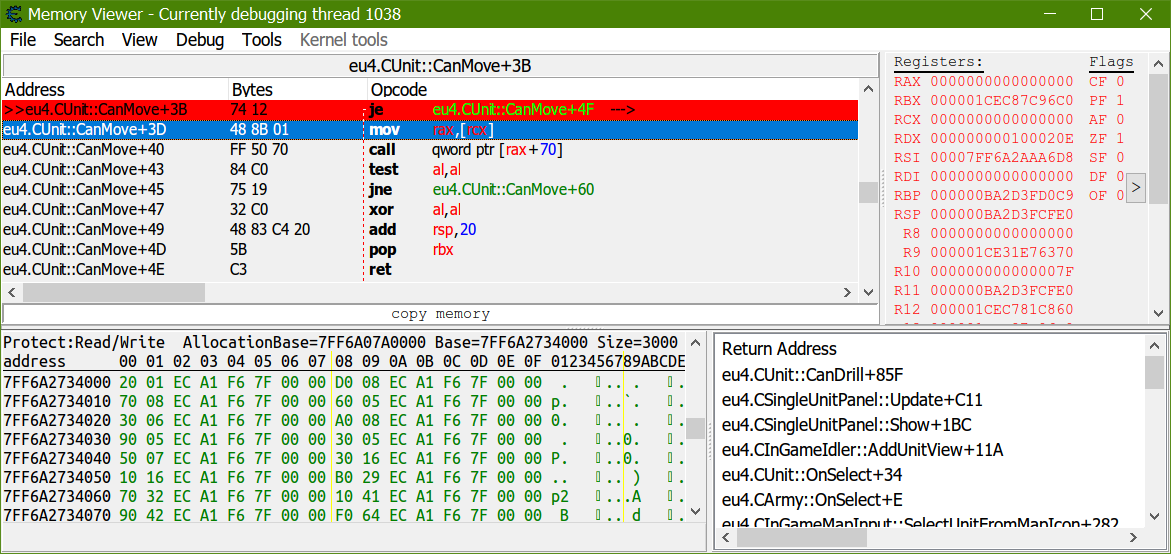Select the CanMove+43 test al,al row

point(430,169)
